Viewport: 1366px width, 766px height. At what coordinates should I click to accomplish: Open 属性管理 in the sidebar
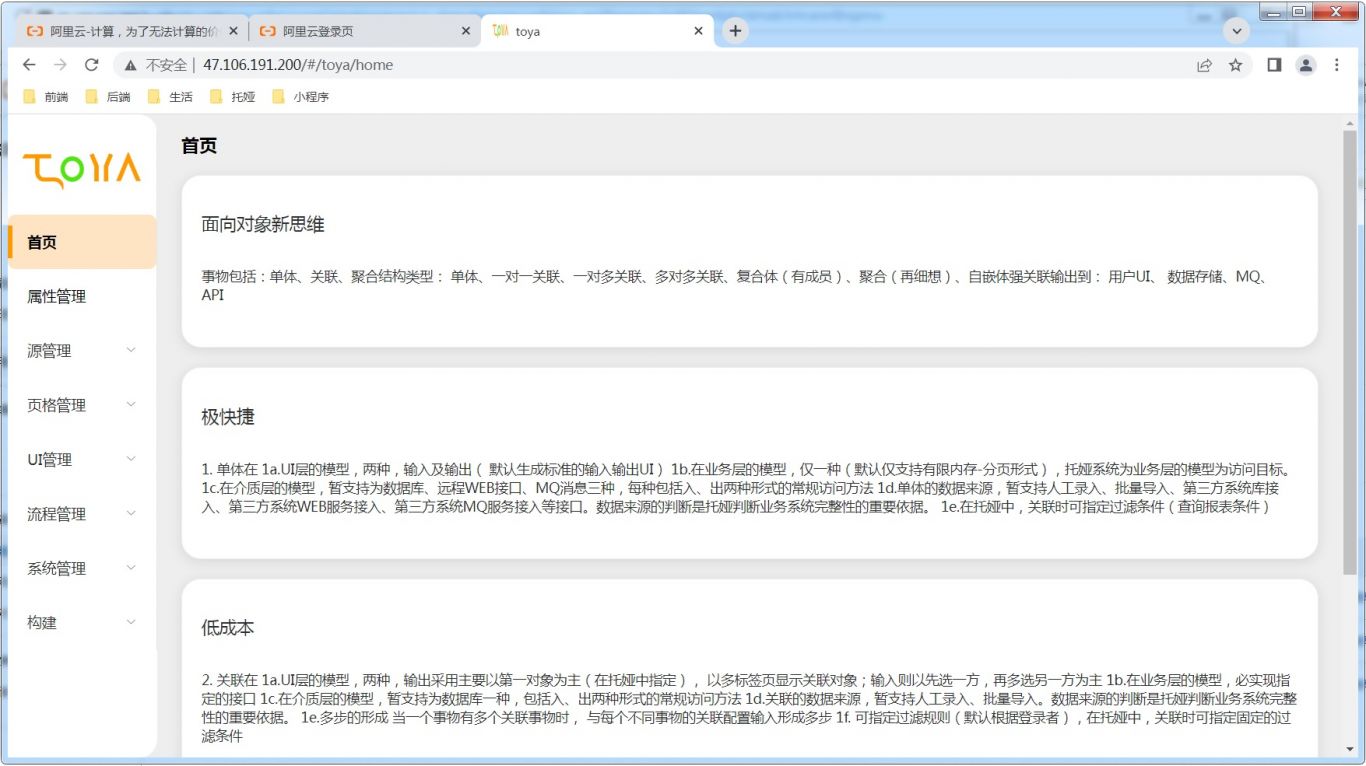pyautogui.click(x=82, y=296)
